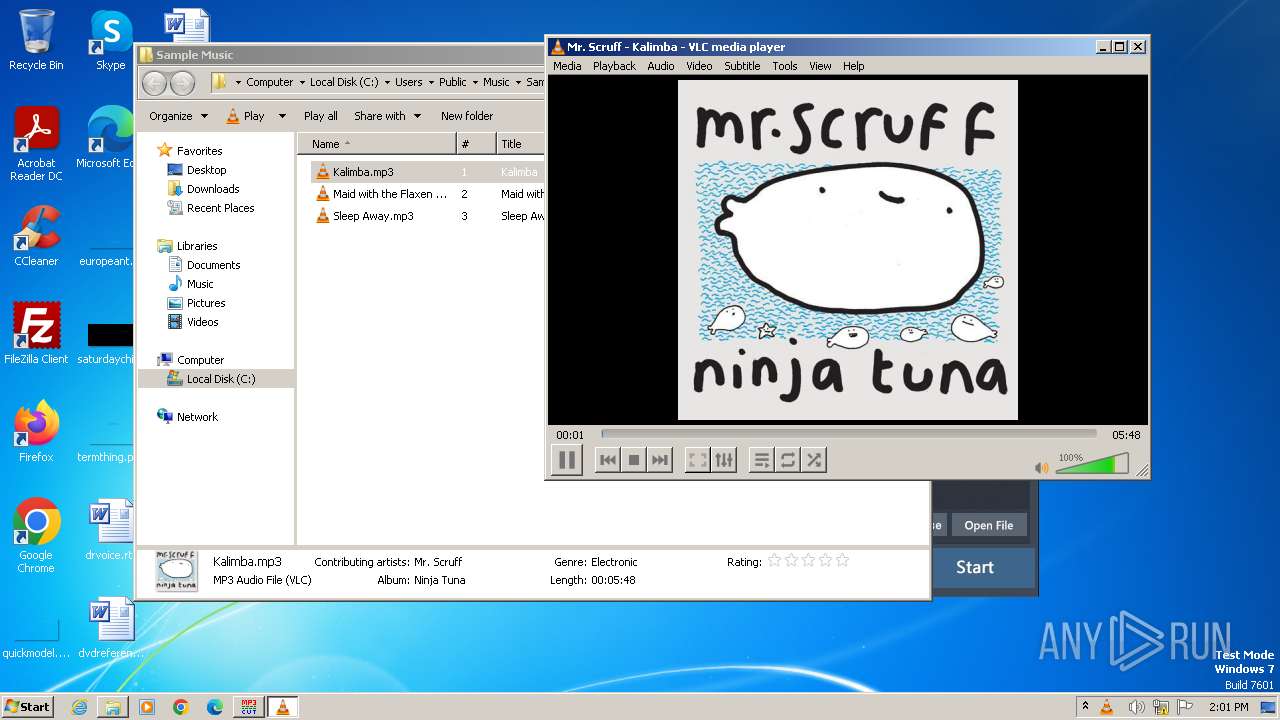
Task: Select the FileZilla Client desktop icon
Action: (x=36, y=334)
